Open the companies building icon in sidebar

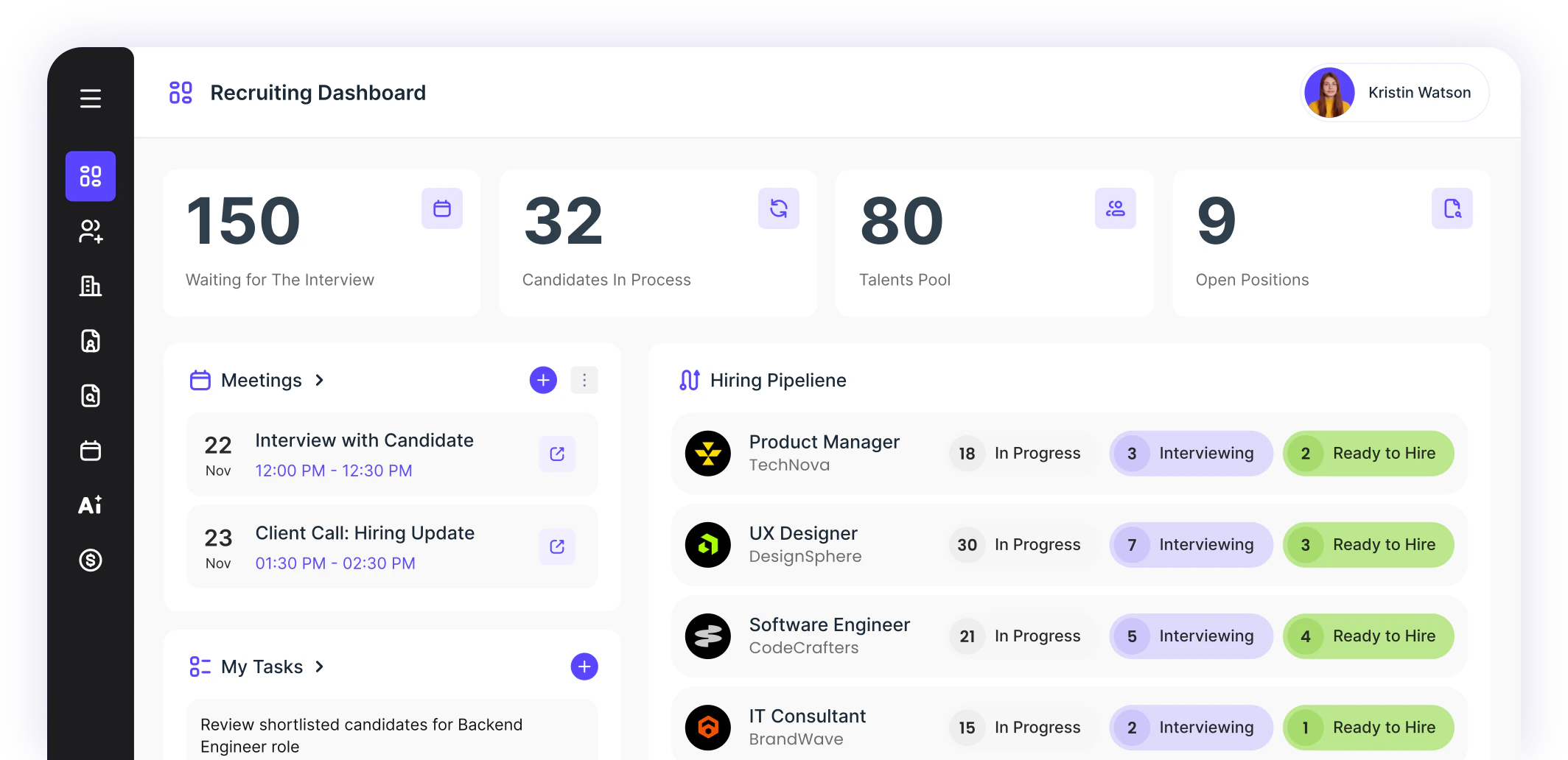pyautogui.click(x=91, y=286)
